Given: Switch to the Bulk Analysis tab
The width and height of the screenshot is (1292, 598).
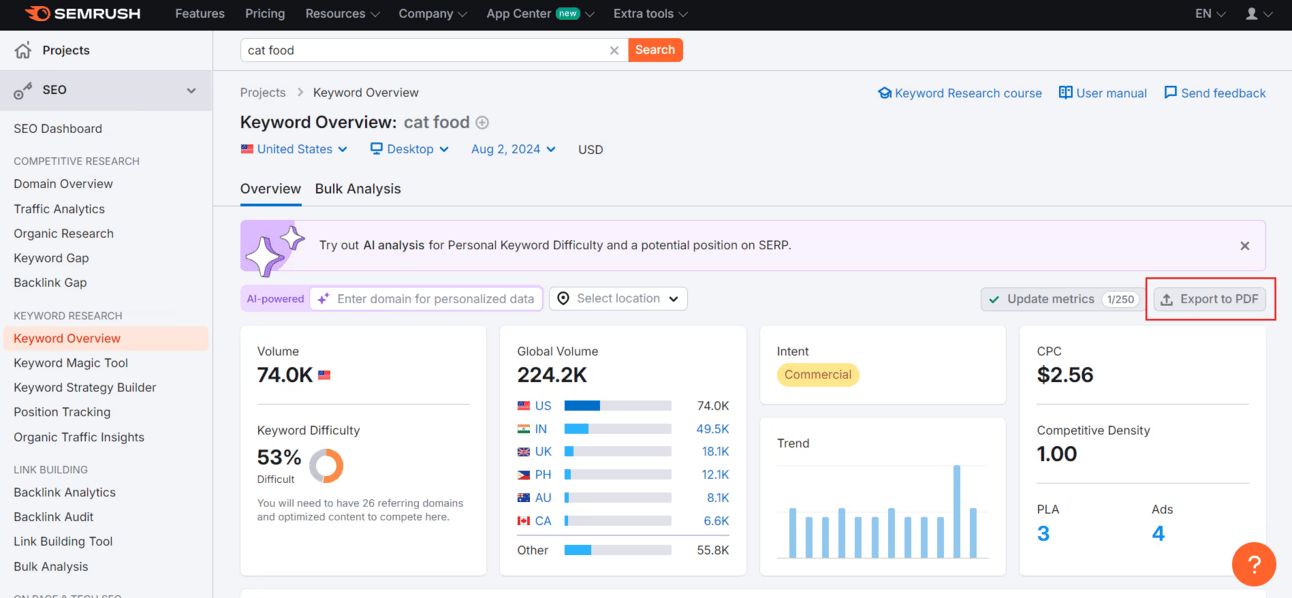Looking at the screenshot, I should coord(358,189).
